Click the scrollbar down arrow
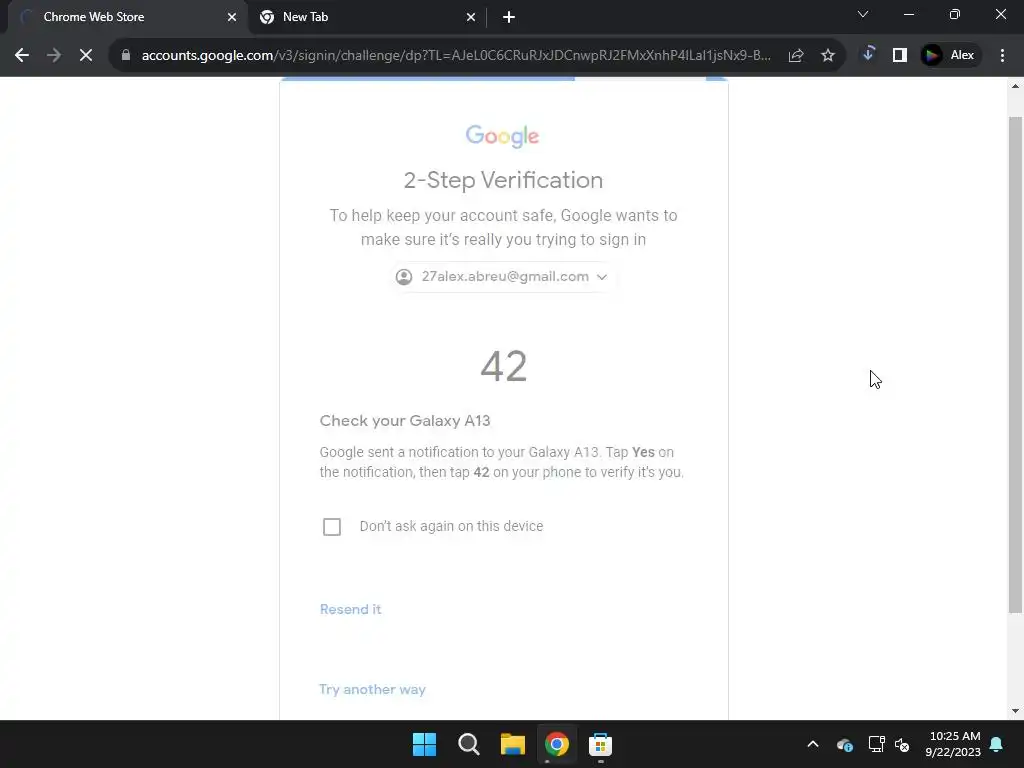The image size is (1024, 768). pyautogui.click(x=1015, y=711)
